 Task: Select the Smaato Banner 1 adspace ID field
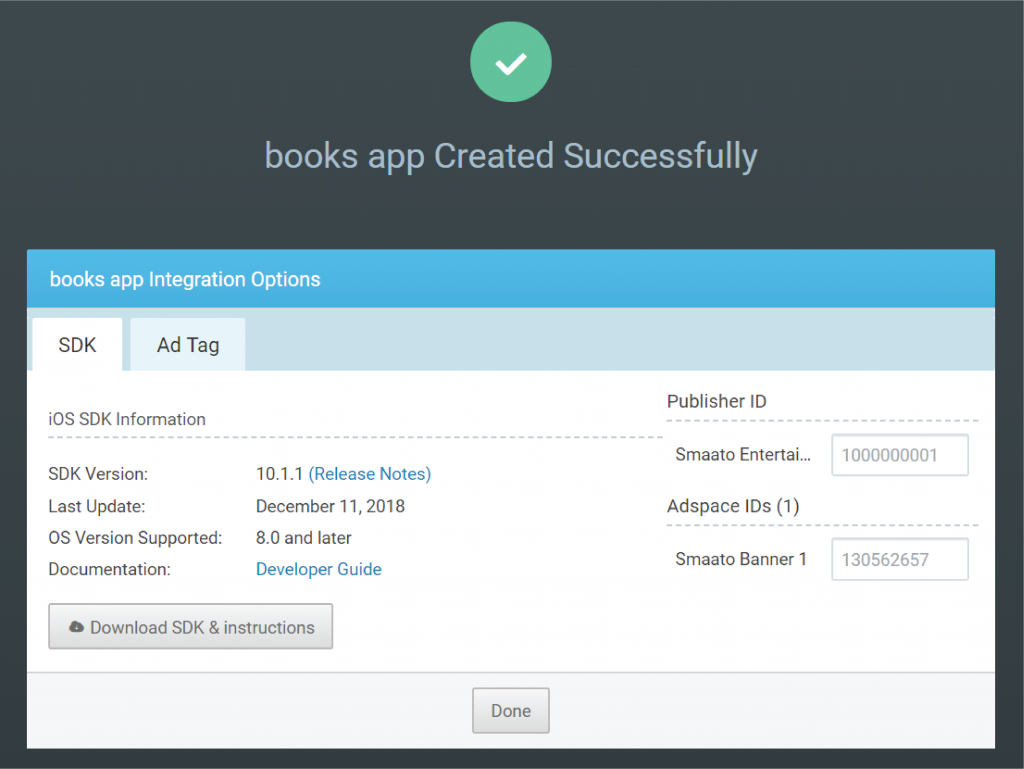[x=900, y=559]
